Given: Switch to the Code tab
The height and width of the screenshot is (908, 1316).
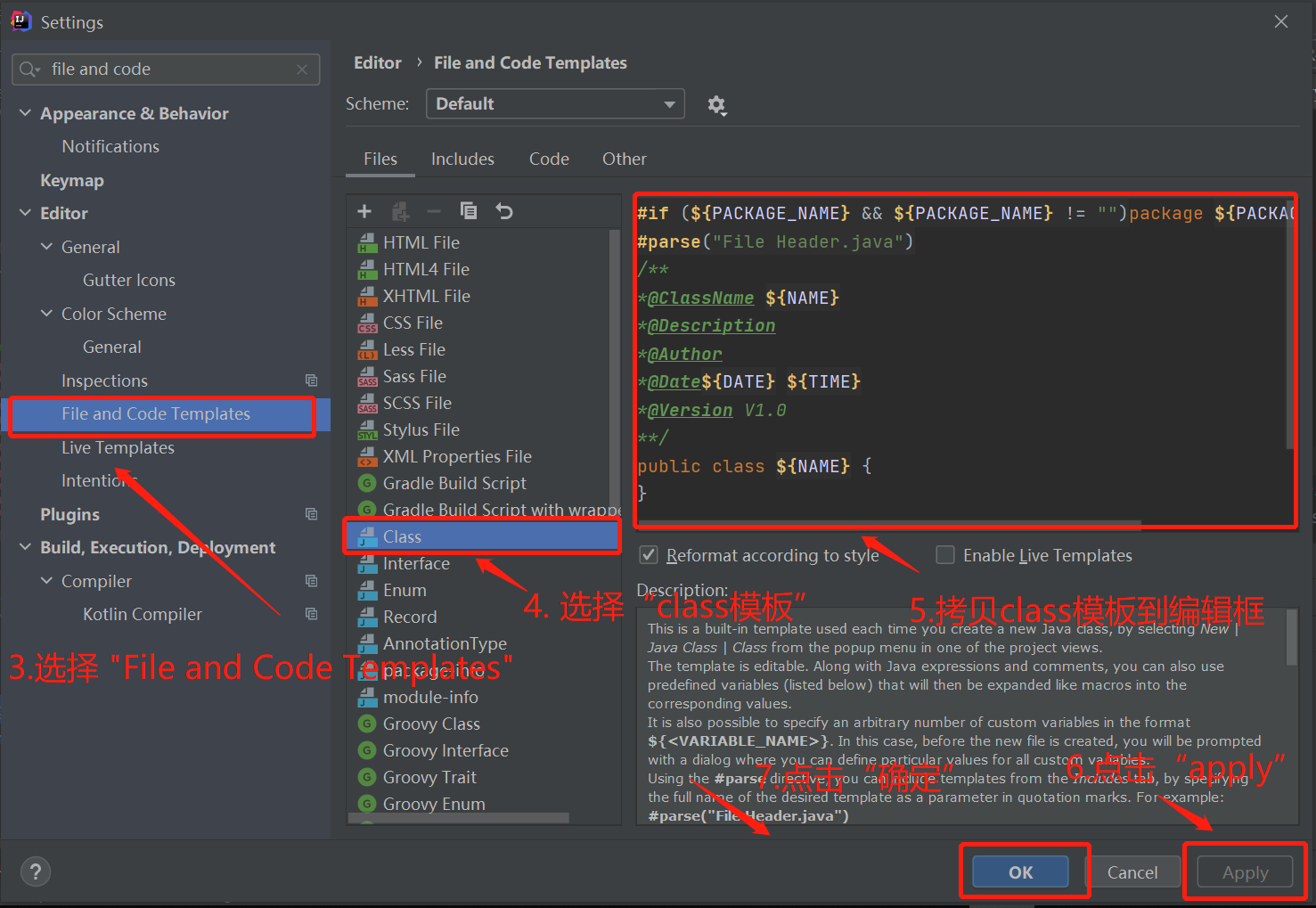Looking at the screenshot, I should point(549,159).
